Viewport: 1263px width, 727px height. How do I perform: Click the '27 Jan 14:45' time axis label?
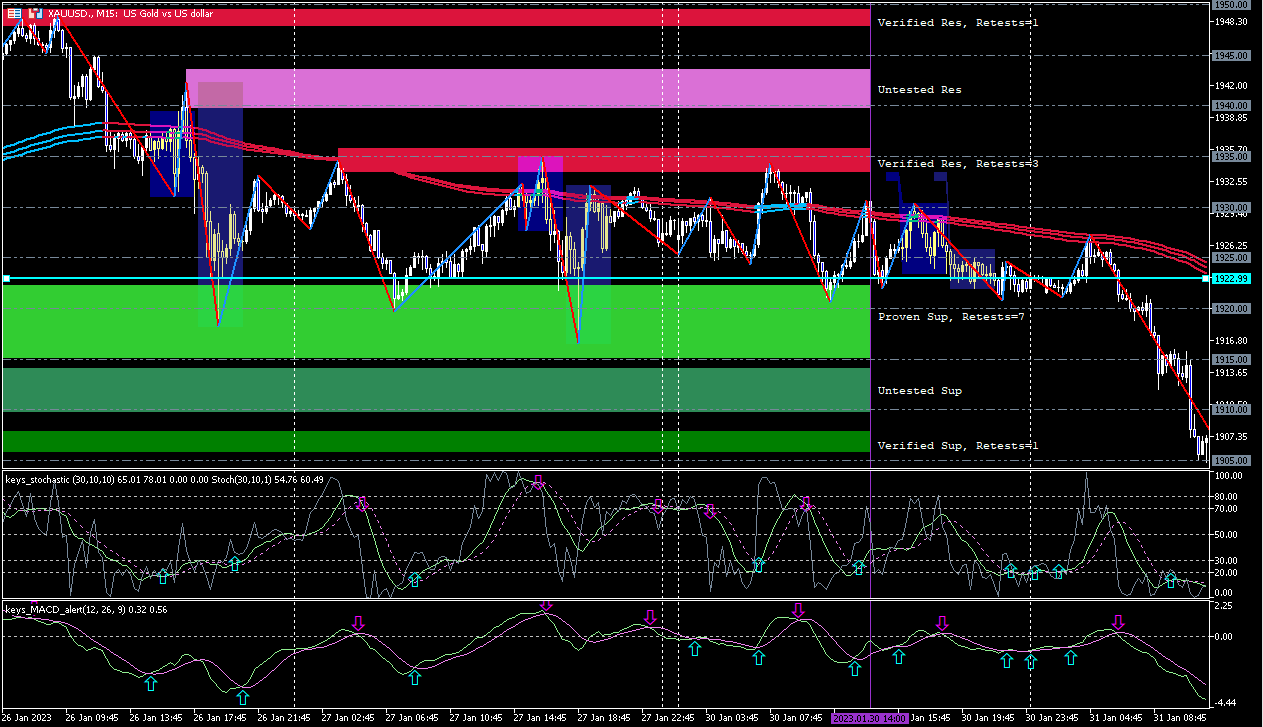tap(541, 718)
